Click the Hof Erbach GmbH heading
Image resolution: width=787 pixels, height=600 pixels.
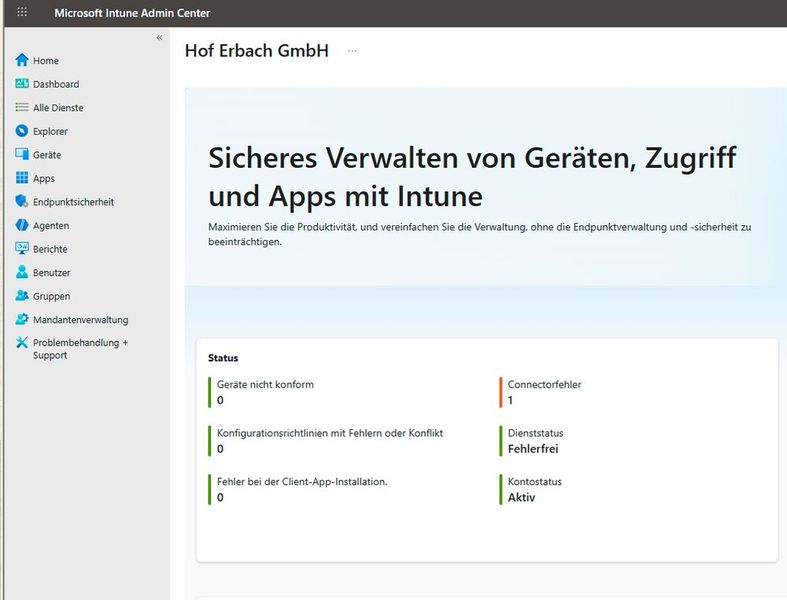click(x=256, y=51)
